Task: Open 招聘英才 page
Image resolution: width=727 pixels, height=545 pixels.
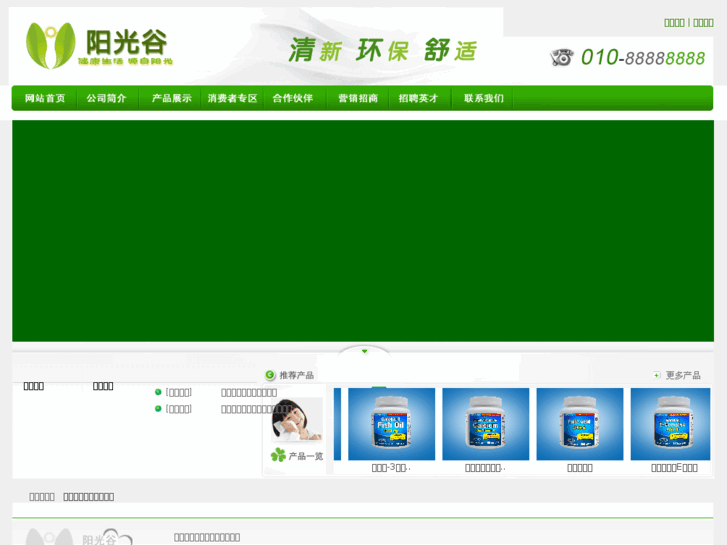Action: tap(418, 98)
